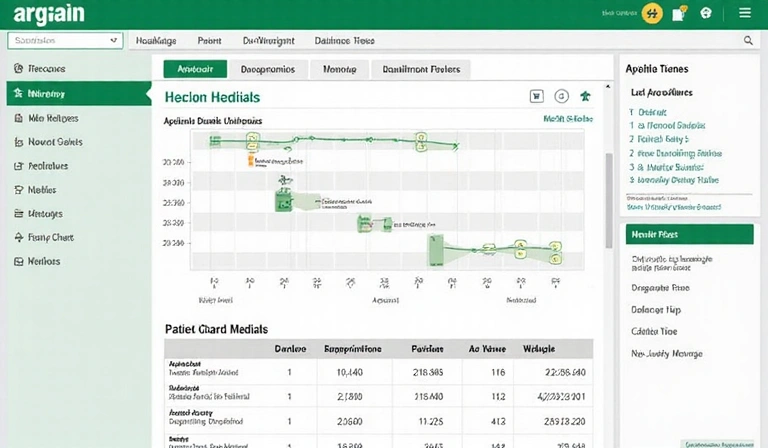Click the Nouet Sabis sidebar icon

click(19, 142)
